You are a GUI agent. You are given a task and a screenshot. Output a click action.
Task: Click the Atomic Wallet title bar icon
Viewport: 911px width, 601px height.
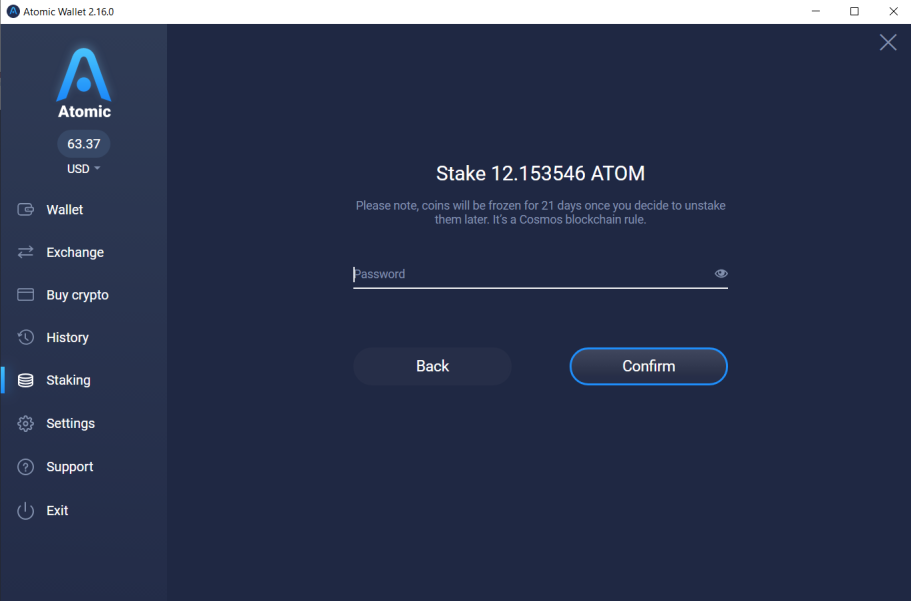13,12
